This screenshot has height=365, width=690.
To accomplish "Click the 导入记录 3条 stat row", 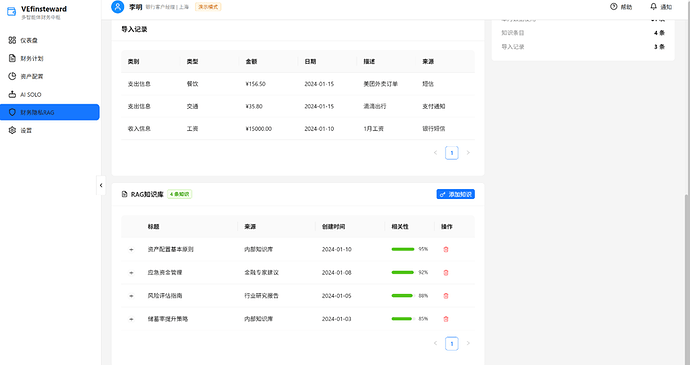I will [x=583, y=47].
